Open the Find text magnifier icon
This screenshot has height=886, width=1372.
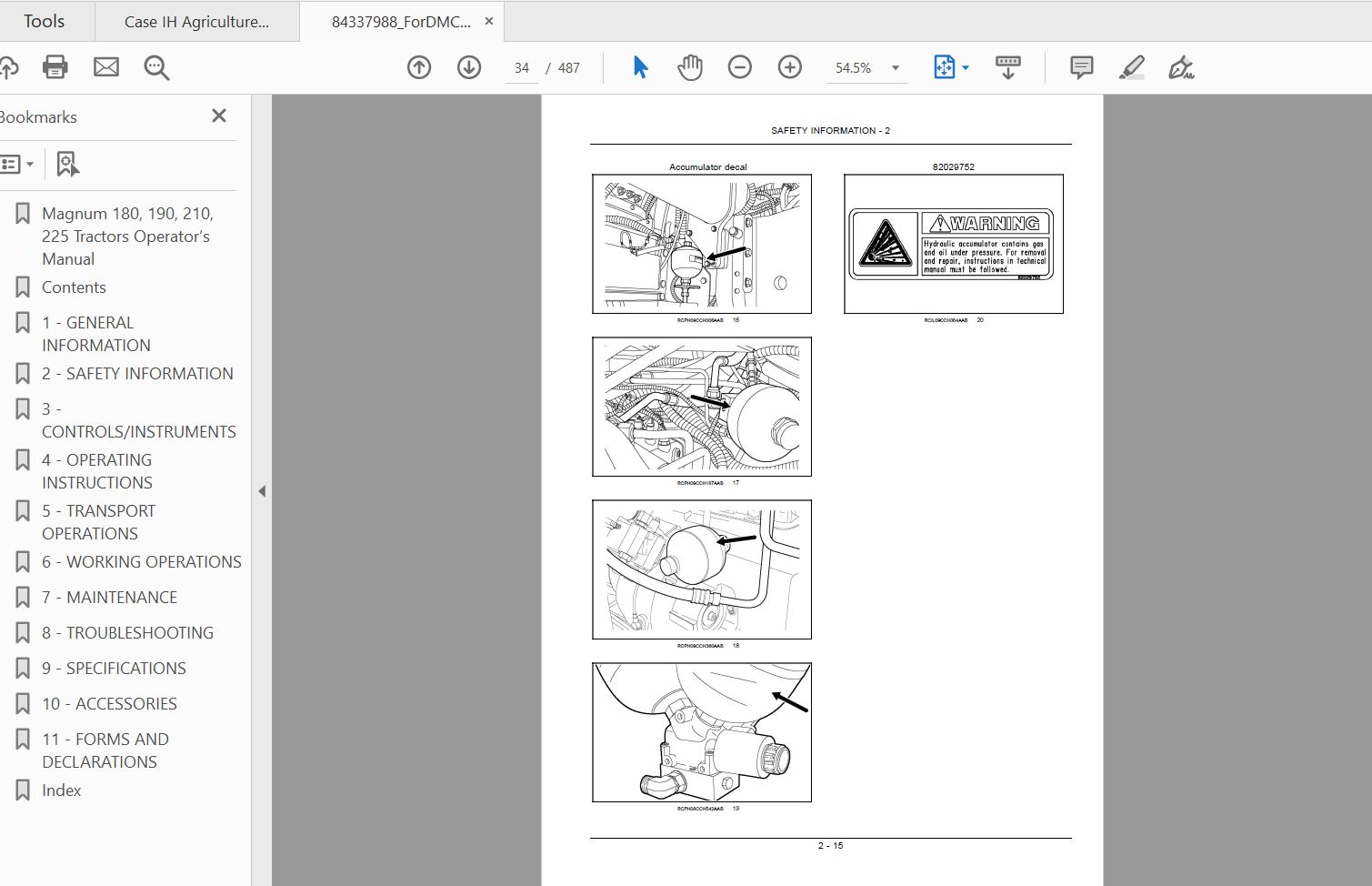click(x=156, y=67)
